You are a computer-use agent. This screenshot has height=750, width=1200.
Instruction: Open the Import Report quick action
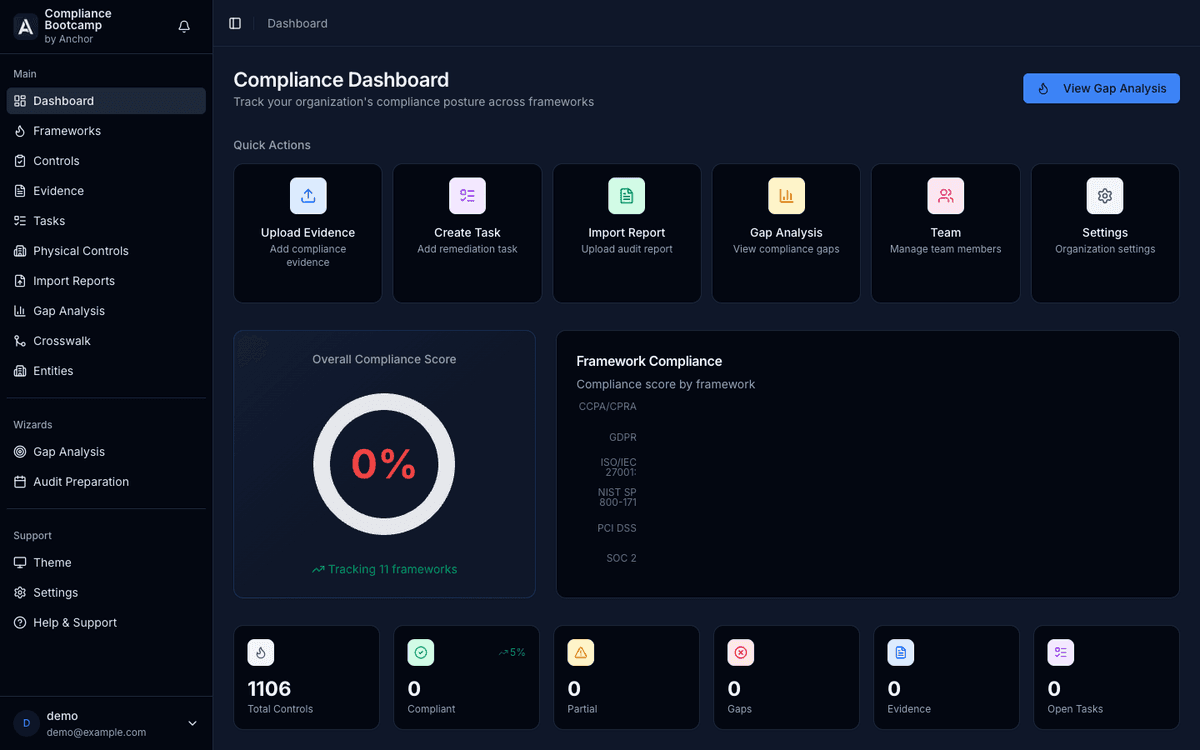point(627,233)
